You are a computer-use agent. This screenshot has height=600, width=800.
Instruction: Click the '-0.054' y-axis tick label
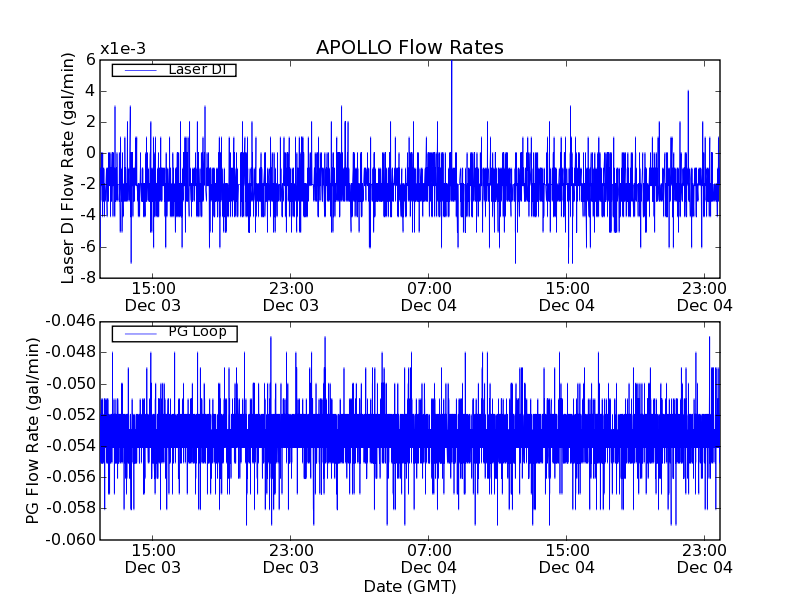70,445
